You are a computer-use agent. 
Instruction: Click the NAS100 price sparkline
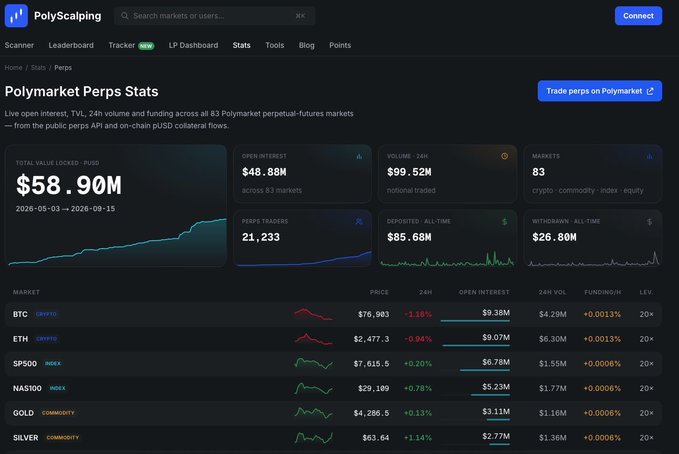coord(313,388)
